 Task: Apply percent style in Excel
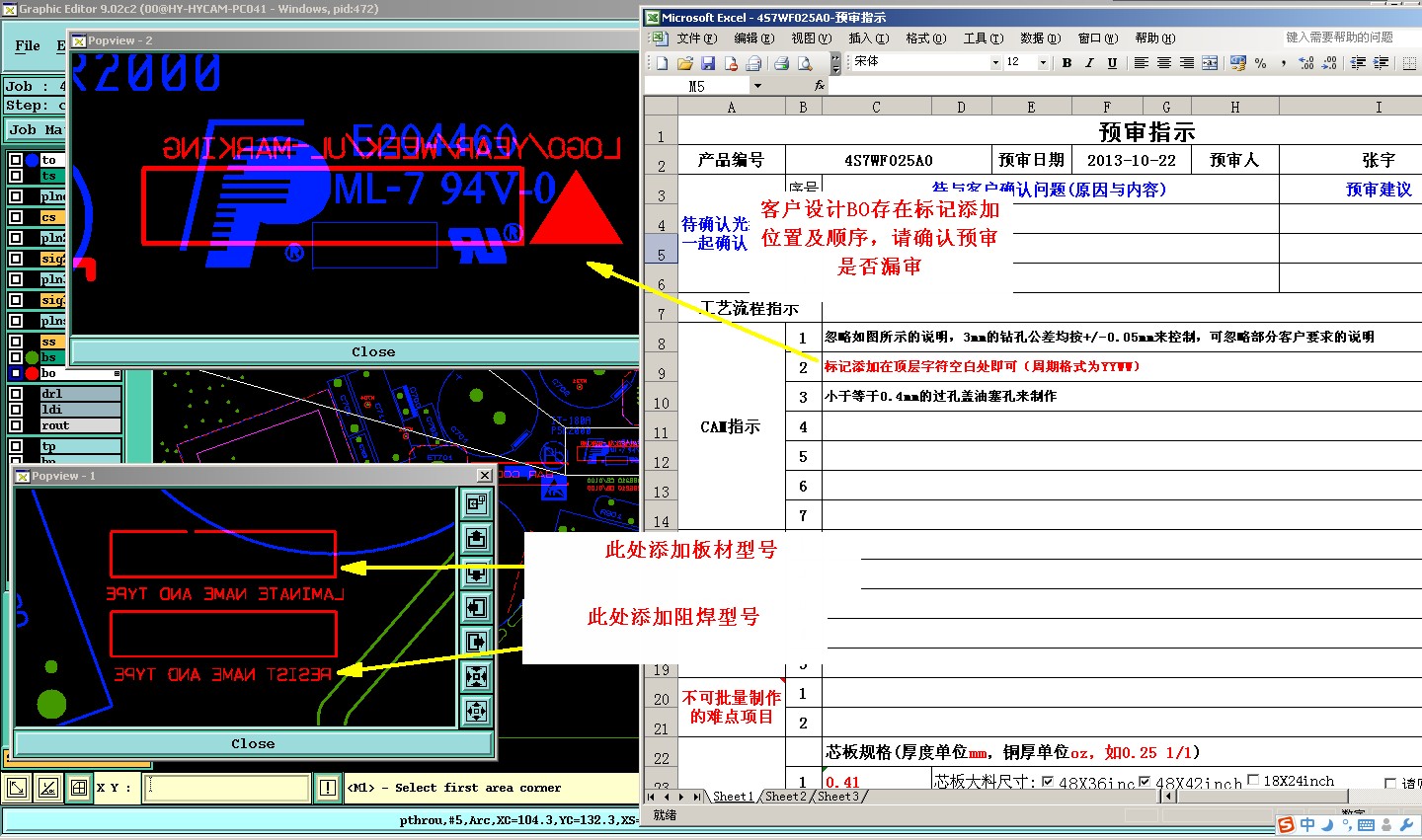[1261, 63]
